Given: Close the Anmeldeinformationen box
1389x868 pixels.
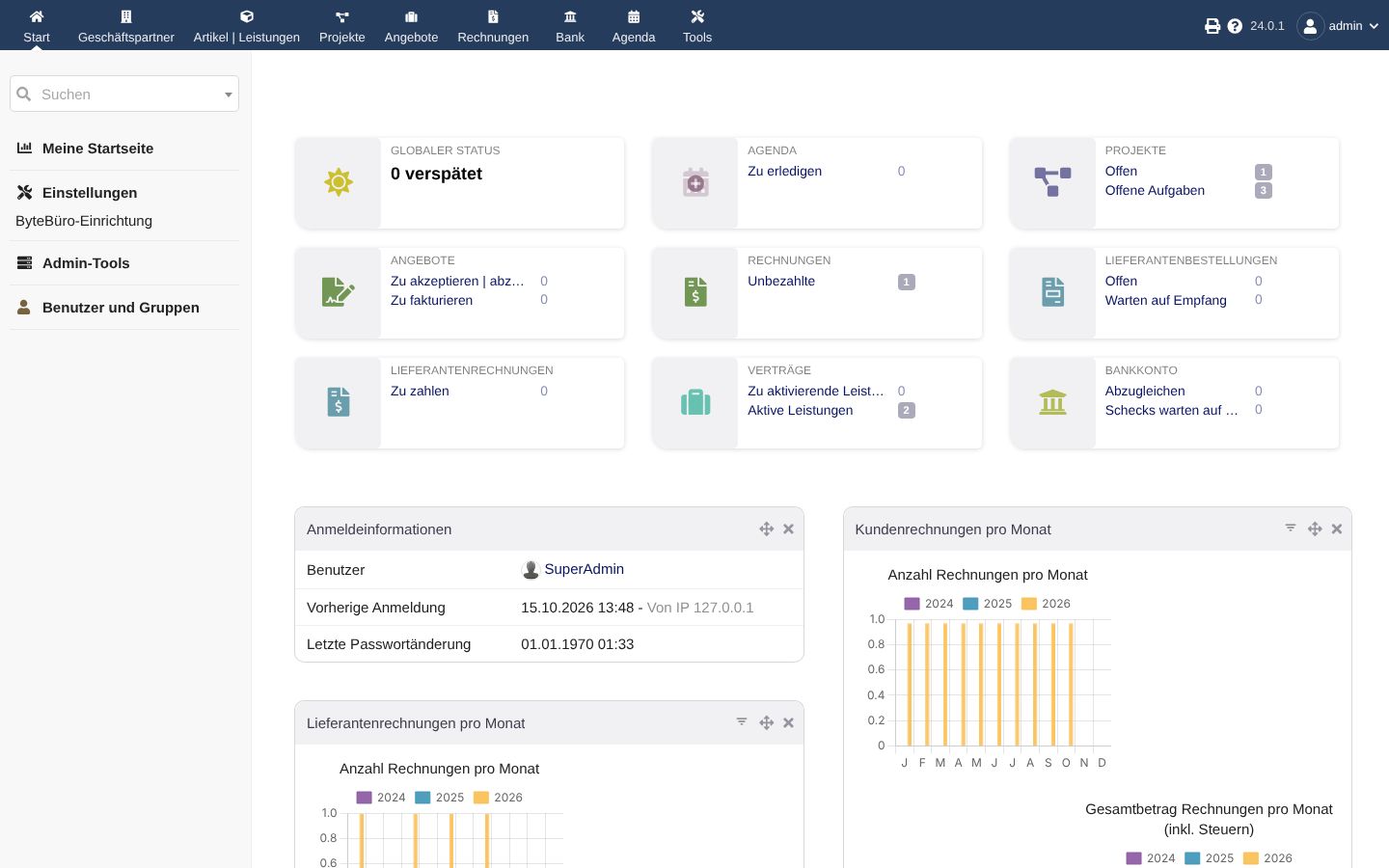Looking at the screenshot, I should [x=788, y=529].
